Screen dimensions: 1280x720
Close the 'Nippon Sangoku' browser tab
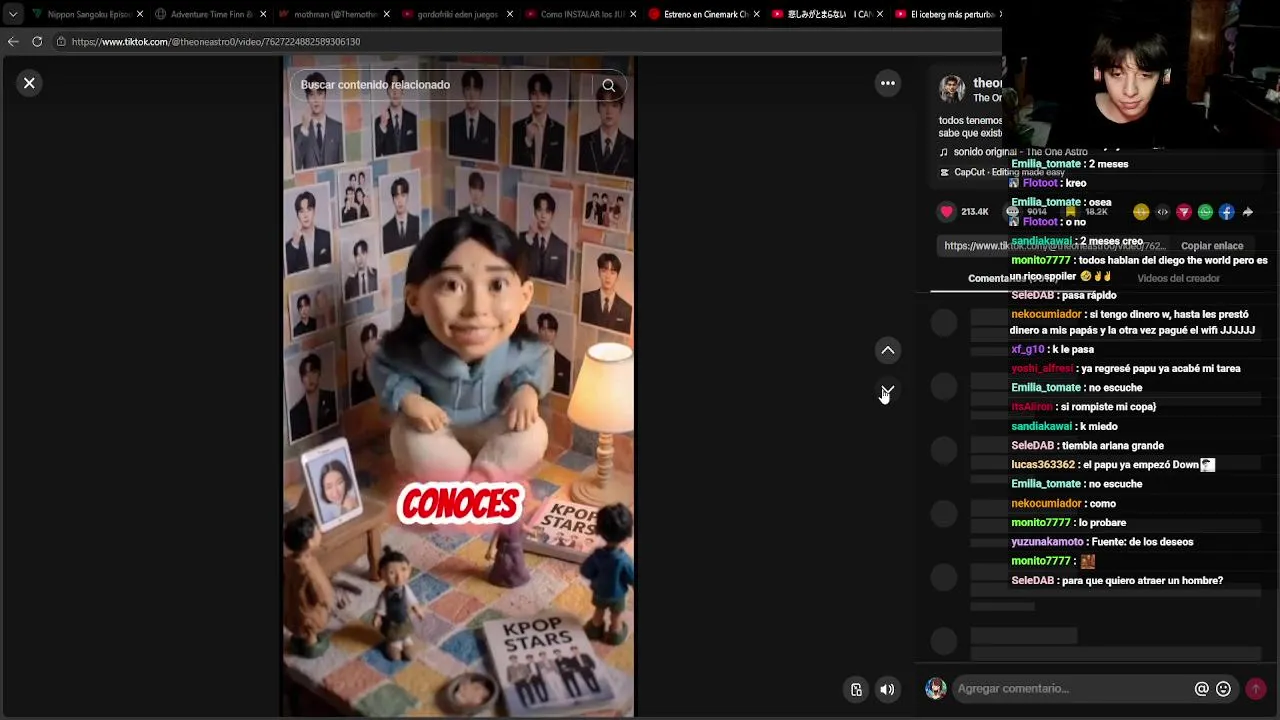[x=140, y=14]
